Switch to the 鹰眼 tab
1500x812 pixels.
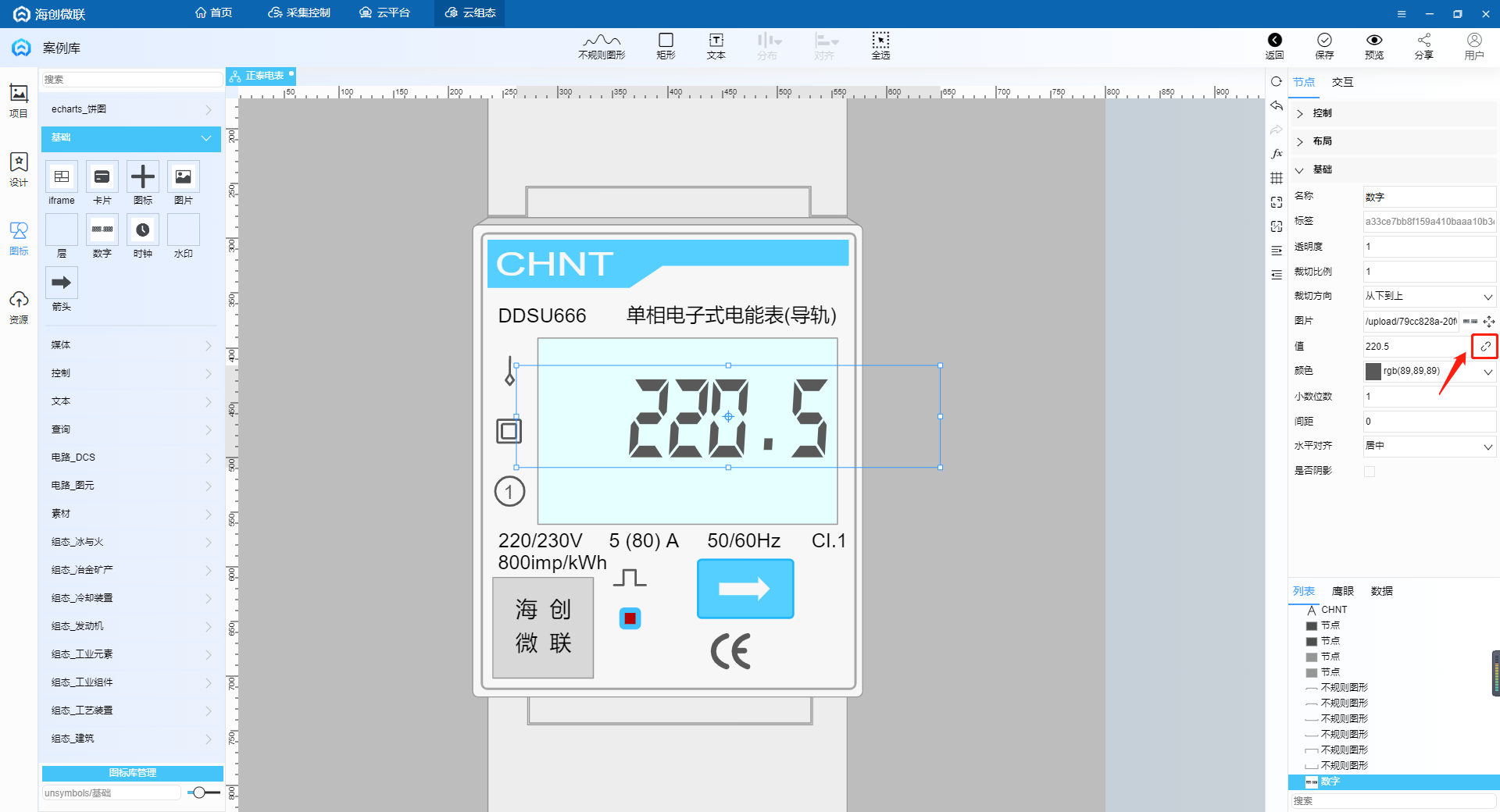tap(1343, 591)
